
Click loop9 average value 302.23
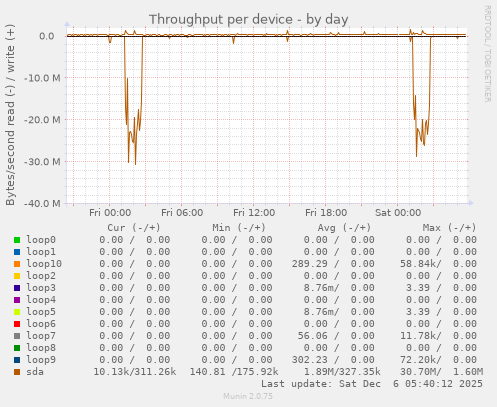tap(310, 360)
